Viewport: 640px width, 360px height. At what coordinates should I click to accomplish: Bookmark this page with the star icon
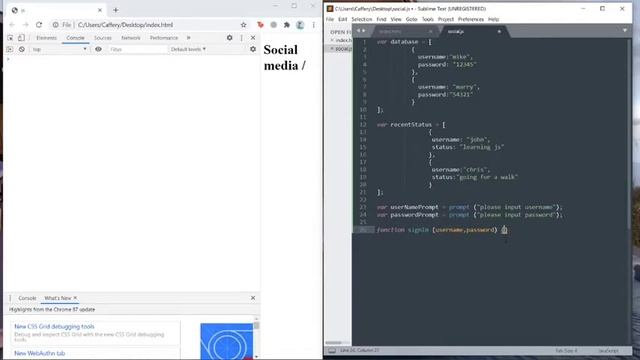pyautogui.click(x=243, y=25)
